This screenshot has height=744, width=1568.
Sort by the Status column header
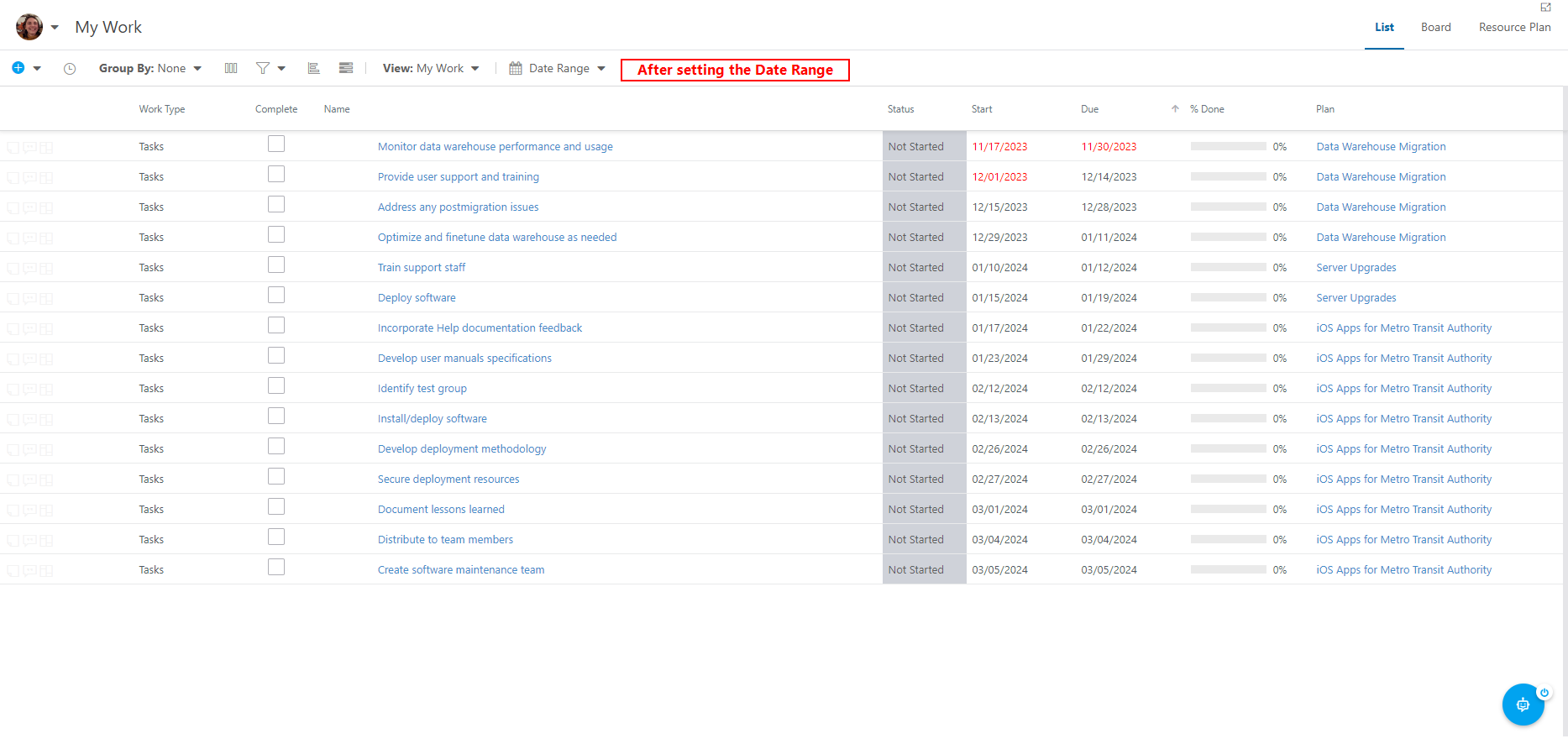coord(900,109)
